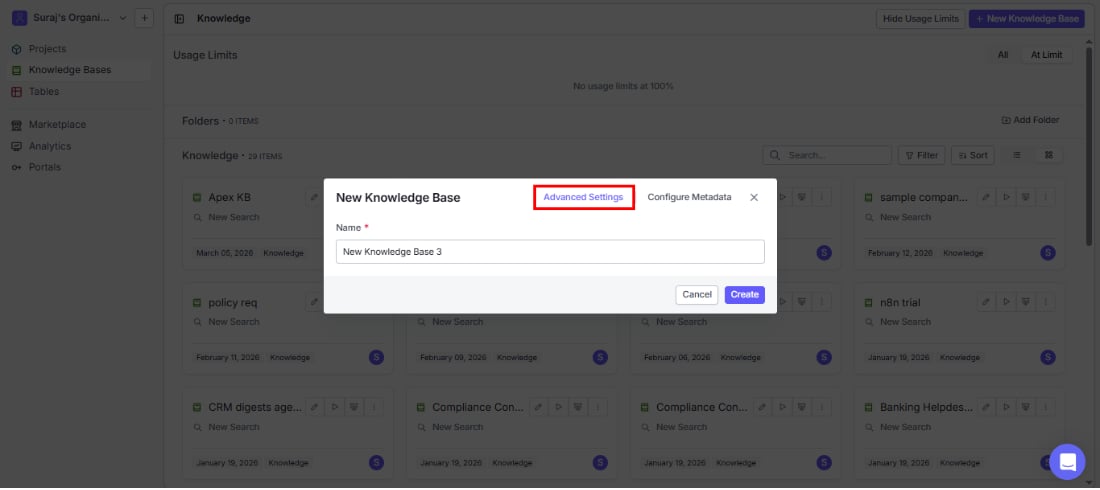
Task: Click the Name input field
Action: 550,251
